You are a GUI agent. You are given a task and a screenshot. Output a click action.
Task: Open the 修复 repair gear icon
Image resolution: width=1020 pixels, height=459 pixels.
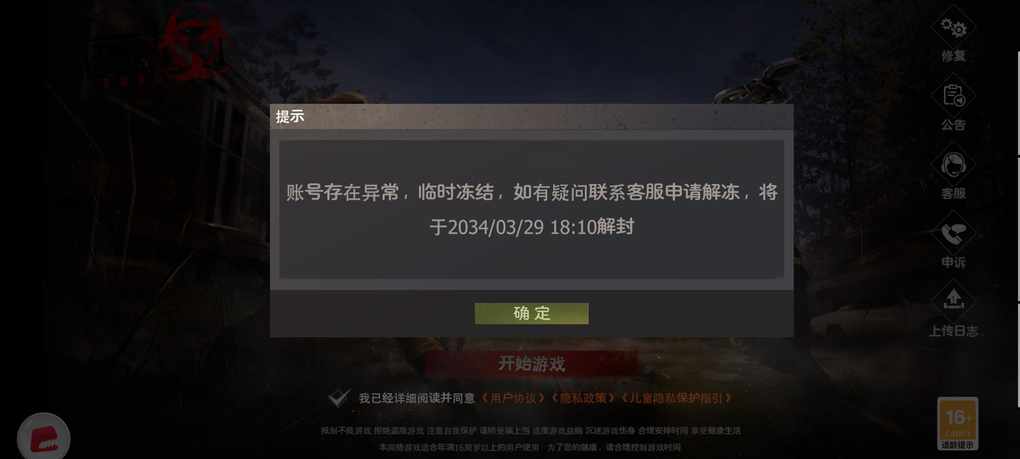pos(954,28)
